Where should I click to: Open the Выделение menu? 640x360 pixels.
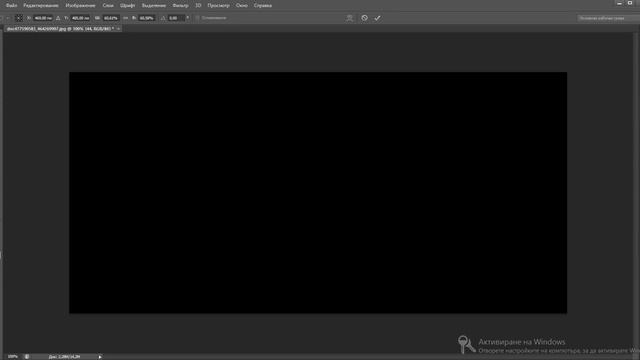coord(154,6)
